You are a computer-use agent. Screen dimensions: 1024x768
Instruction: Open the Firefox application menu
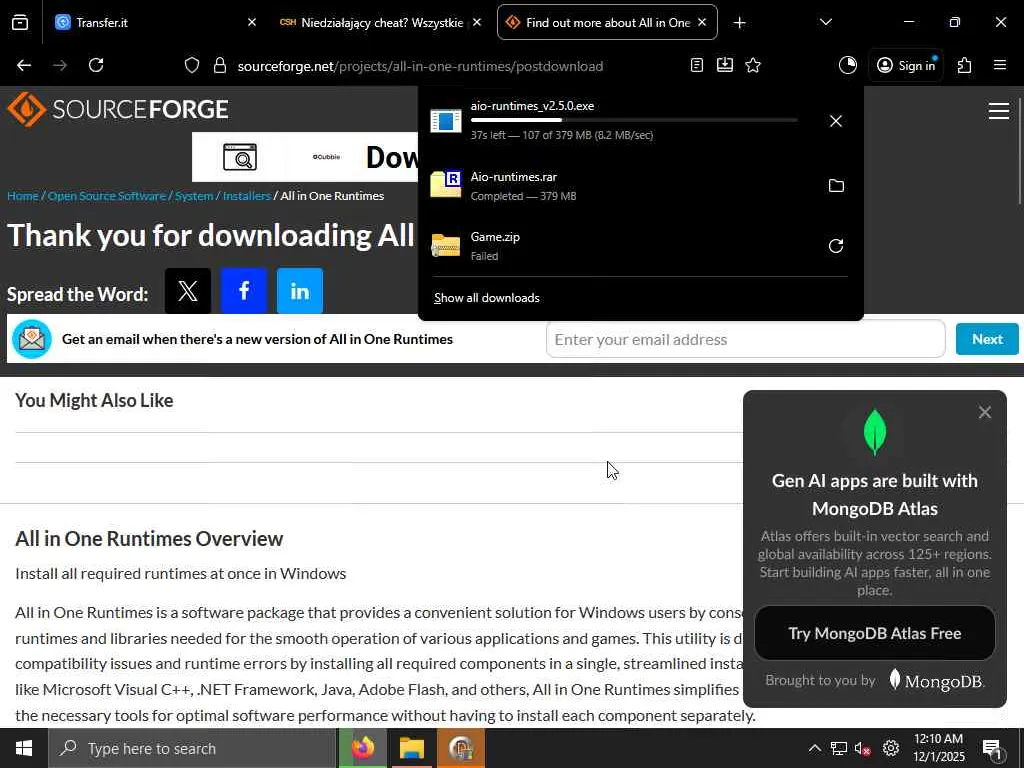(x=1000, y=65)
